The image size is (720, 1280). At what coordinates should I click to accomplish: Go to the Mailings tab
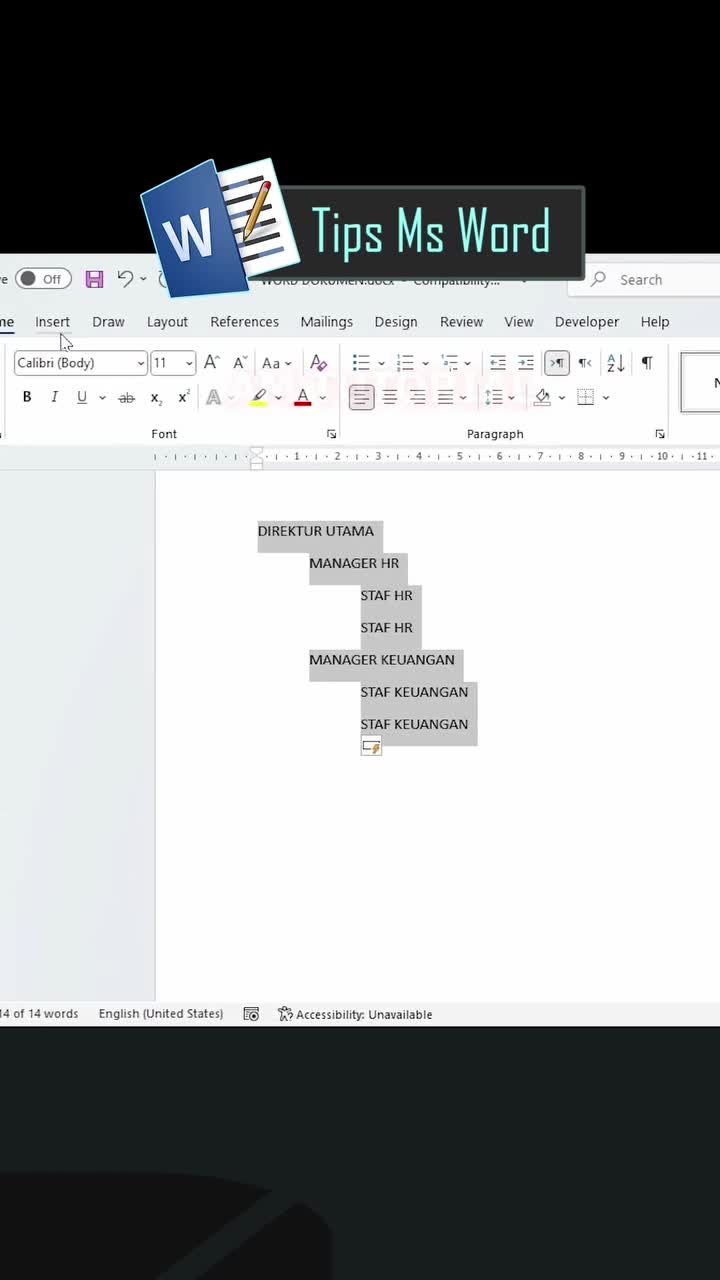[326, 321]
